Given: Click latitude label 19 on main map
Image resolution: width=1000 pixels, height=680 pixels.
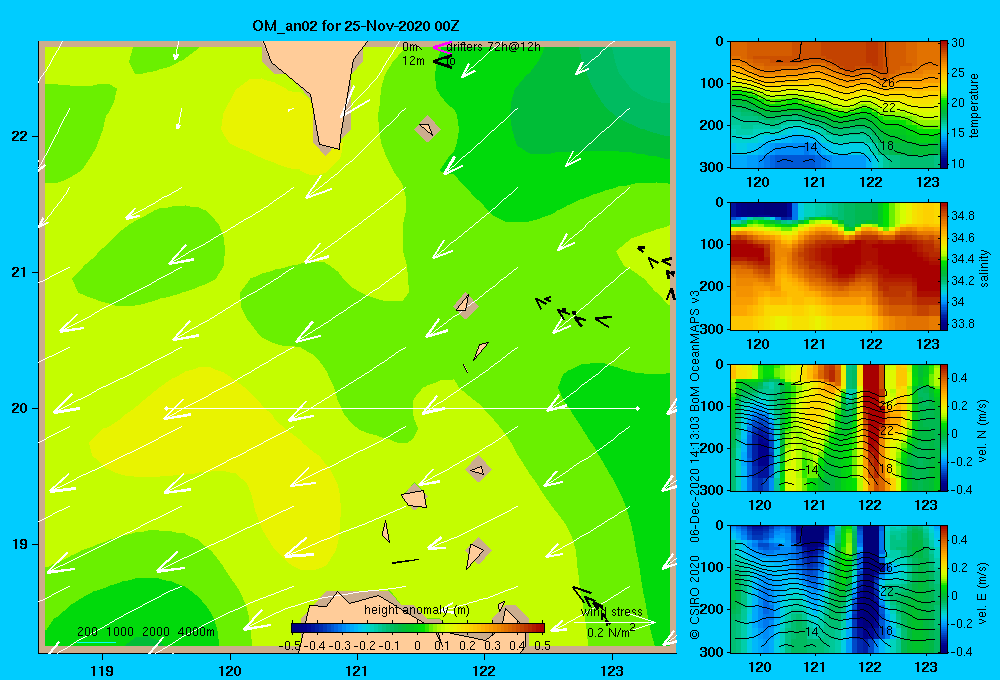Looking at the screenshot, I should (x=19, y=544).
